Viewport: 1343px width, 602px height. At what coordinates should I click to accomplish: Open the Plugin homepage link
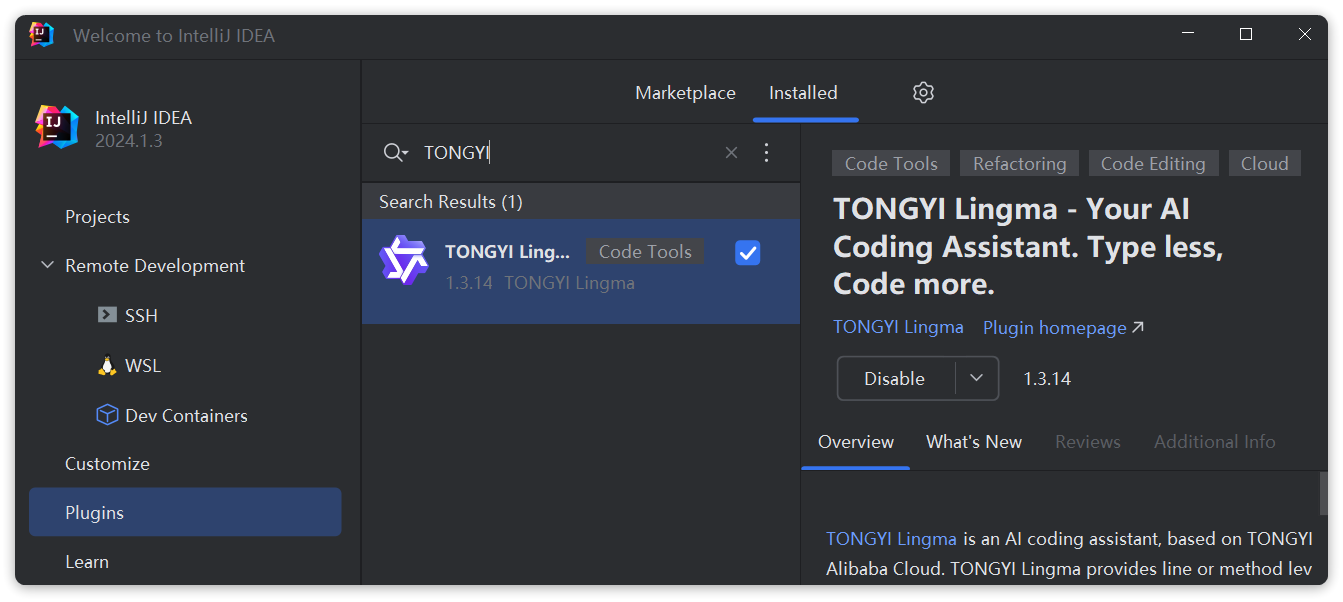tap(1063, 328)
